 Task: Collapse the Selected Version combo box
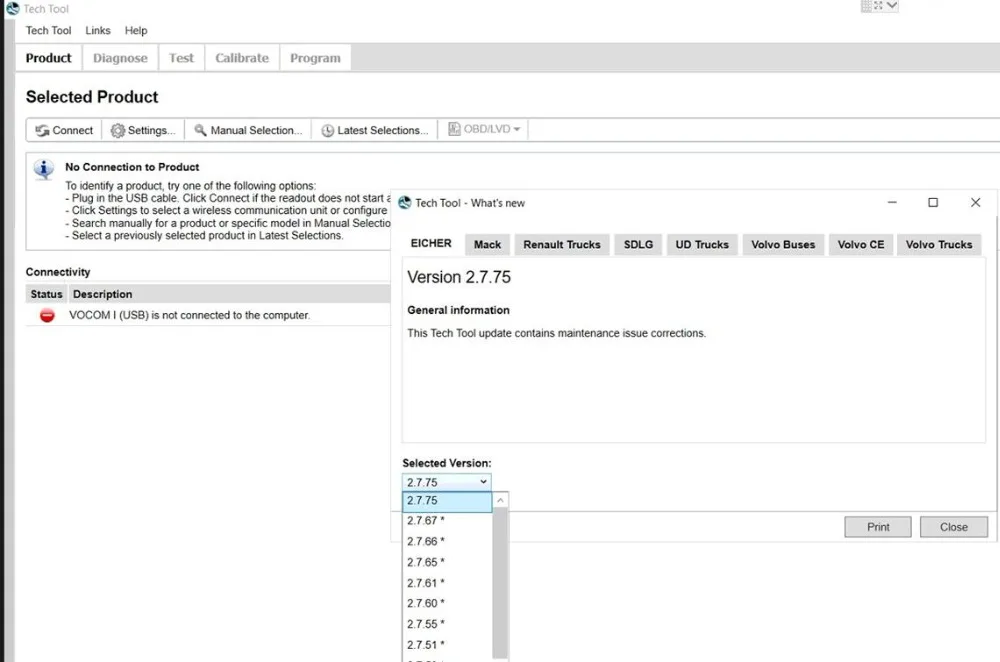pos(446,482)
